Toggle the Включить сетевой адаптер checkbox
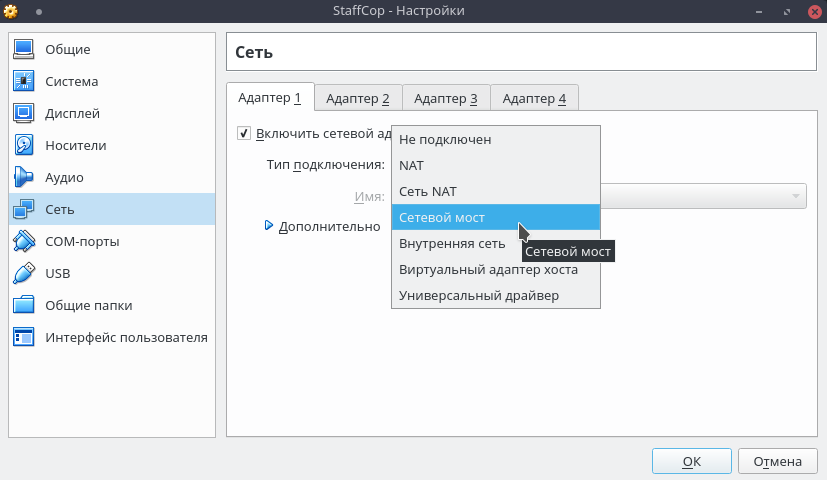This screenshot has height=480, width=827. point(244,133)
